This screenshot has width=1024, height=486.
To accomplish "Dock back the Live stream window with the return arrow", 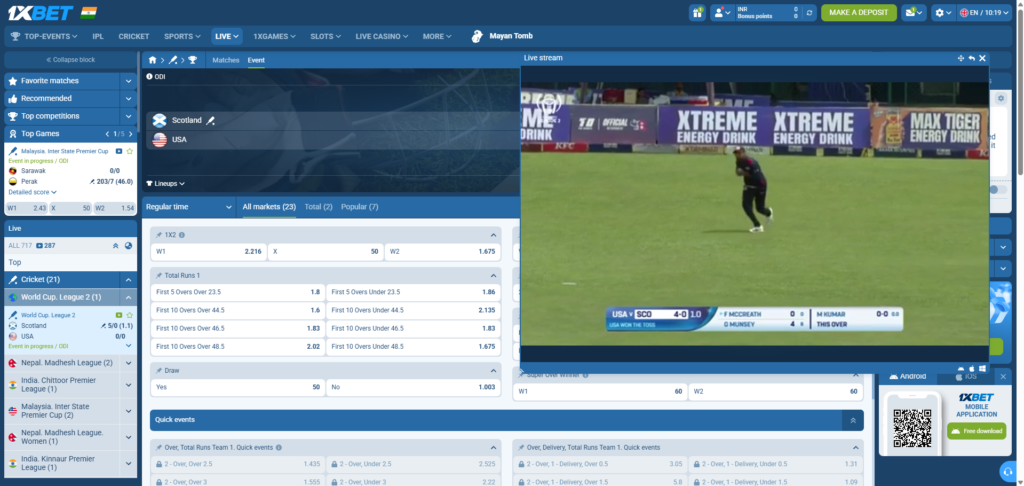I will click(972, 58).
